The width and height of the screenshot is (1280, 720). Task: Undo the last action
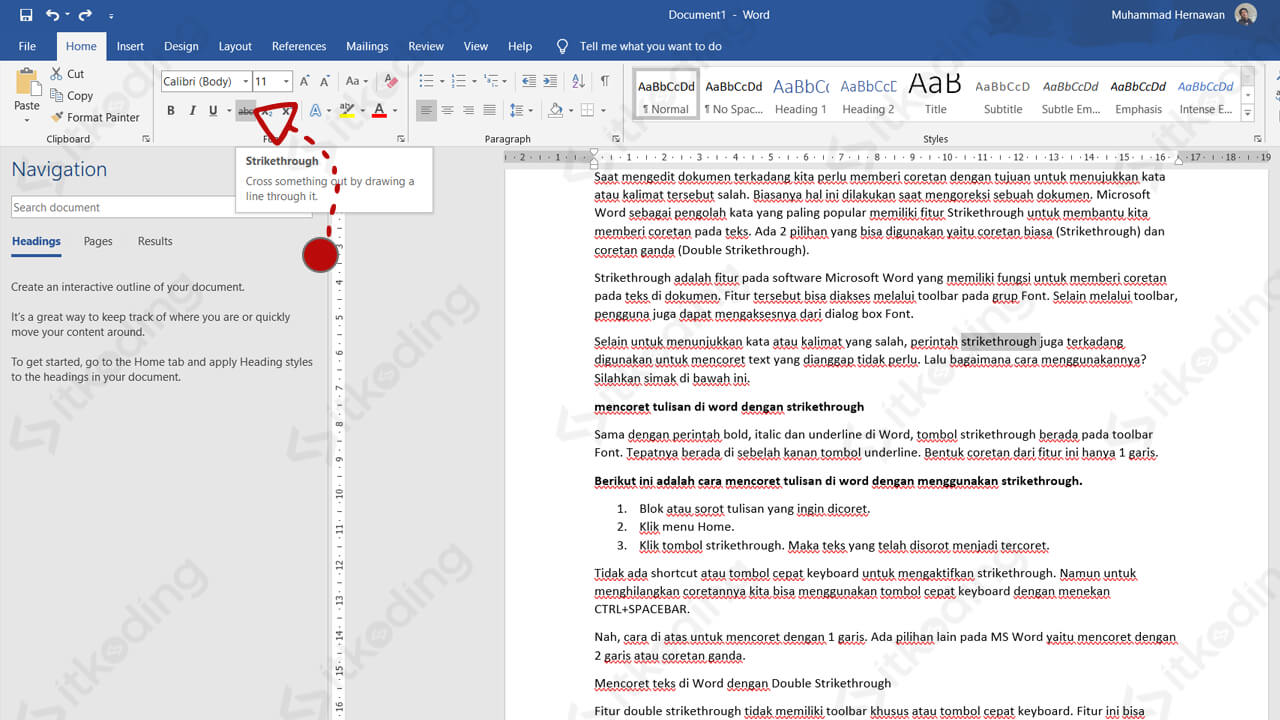point(52,15)
